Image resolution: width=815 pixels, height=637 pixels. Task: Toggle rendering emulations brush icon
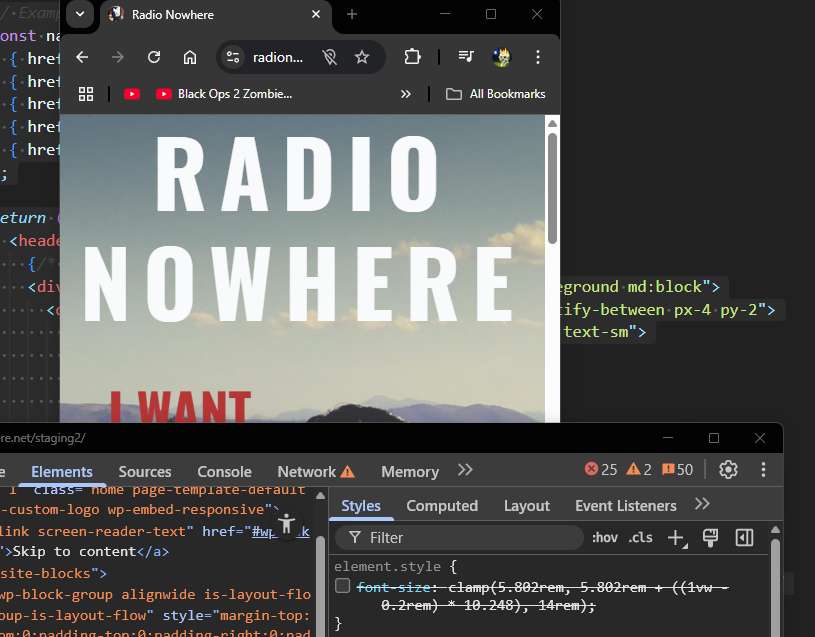point(710,538)
